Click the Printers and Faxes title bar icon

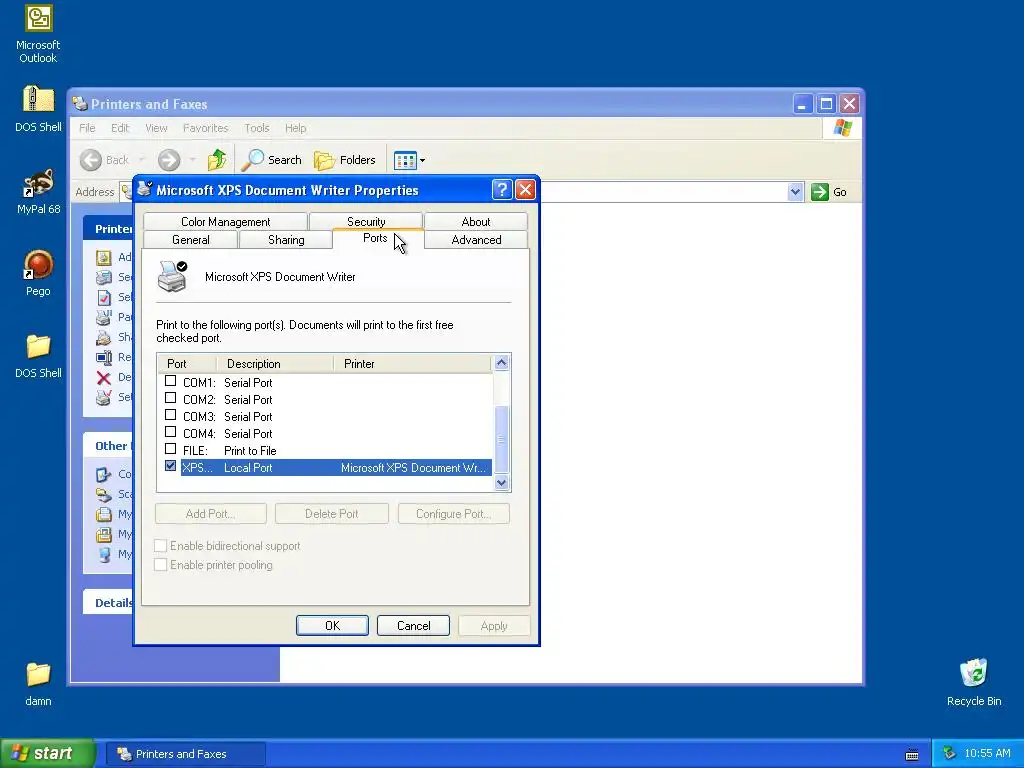80,104
